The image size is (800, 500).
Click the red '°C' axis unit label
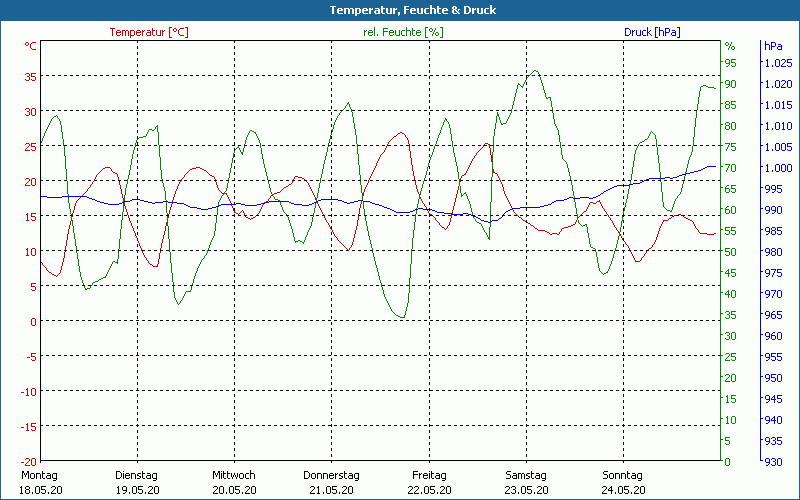[x=31, y=46]
